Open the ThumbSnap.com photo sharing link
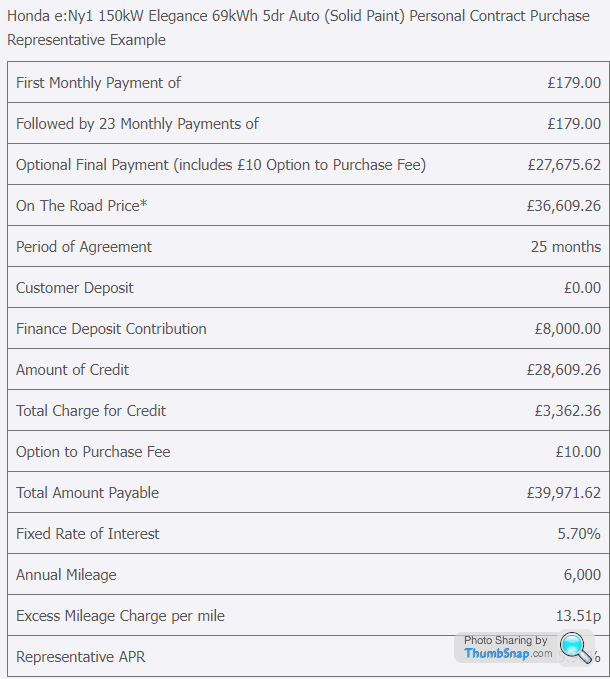This screenshot has width=610, height=679. point(508,647)
